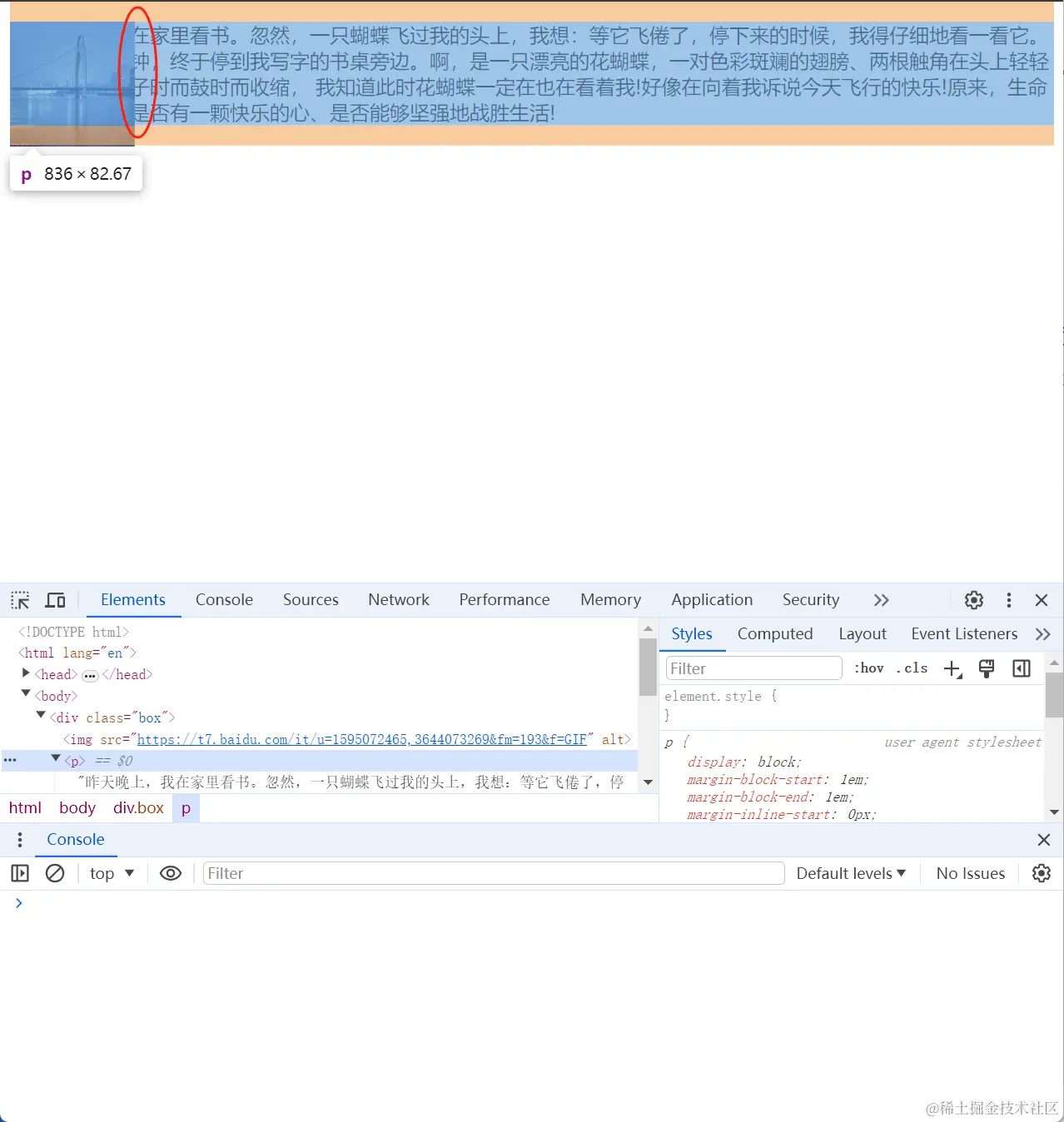Click the Styles filter input field
The width and height of the screenshot is (1064, 1122).
click(754, 668)
